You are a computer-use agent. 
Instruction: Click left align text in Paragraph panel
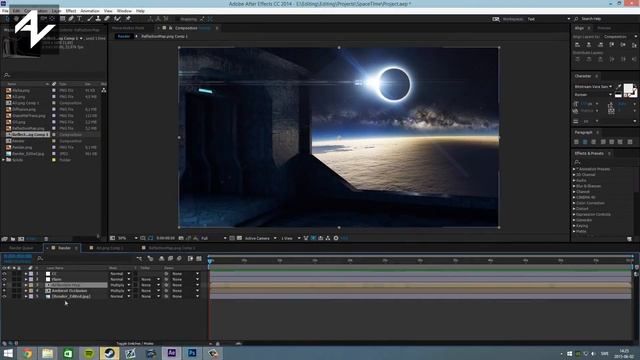[x=576, y=142]
